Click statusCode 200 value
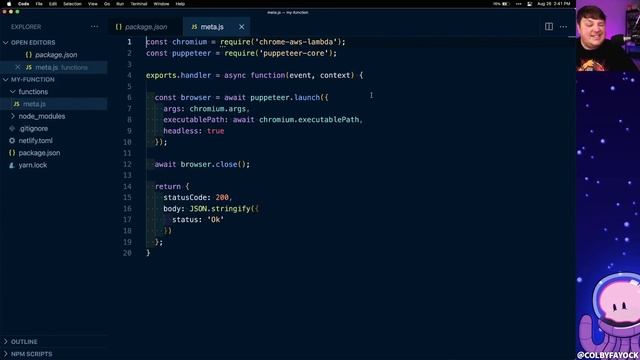The image size is (640, 360). 222,198
